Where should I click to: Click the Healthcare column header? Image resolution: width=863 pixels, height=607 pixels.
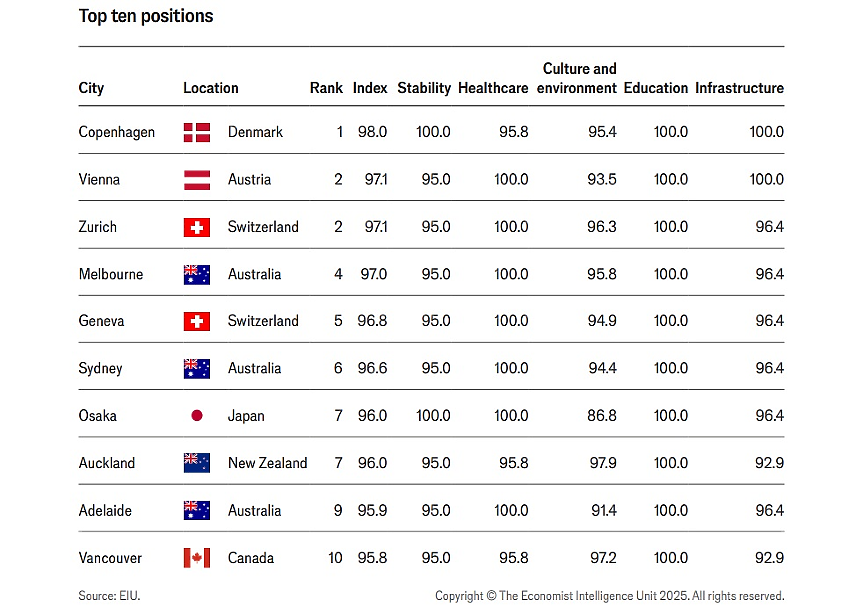click(493, 88)
